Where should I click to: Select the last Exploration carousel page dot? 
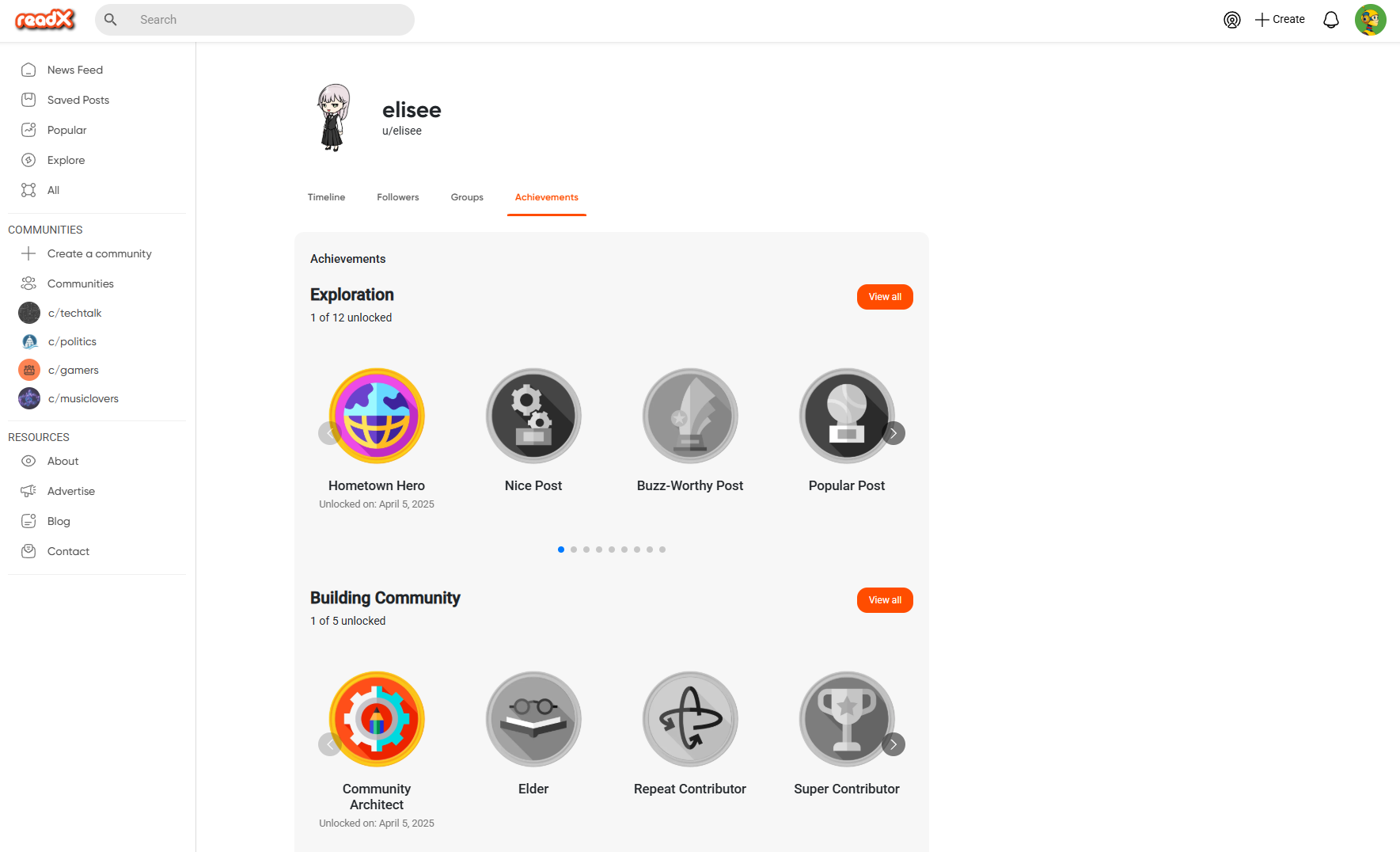(x=662, y=550)
